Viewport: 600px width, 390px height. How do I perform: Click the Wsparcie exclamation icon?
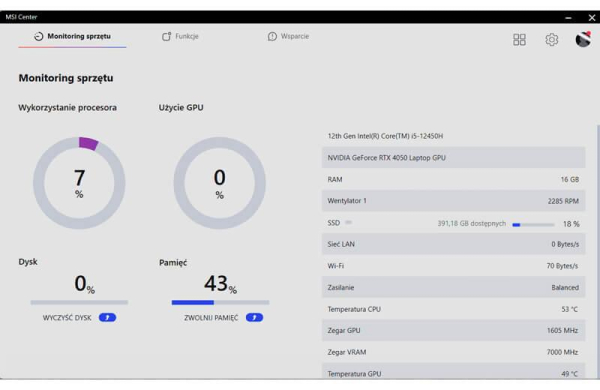(272, 36)
